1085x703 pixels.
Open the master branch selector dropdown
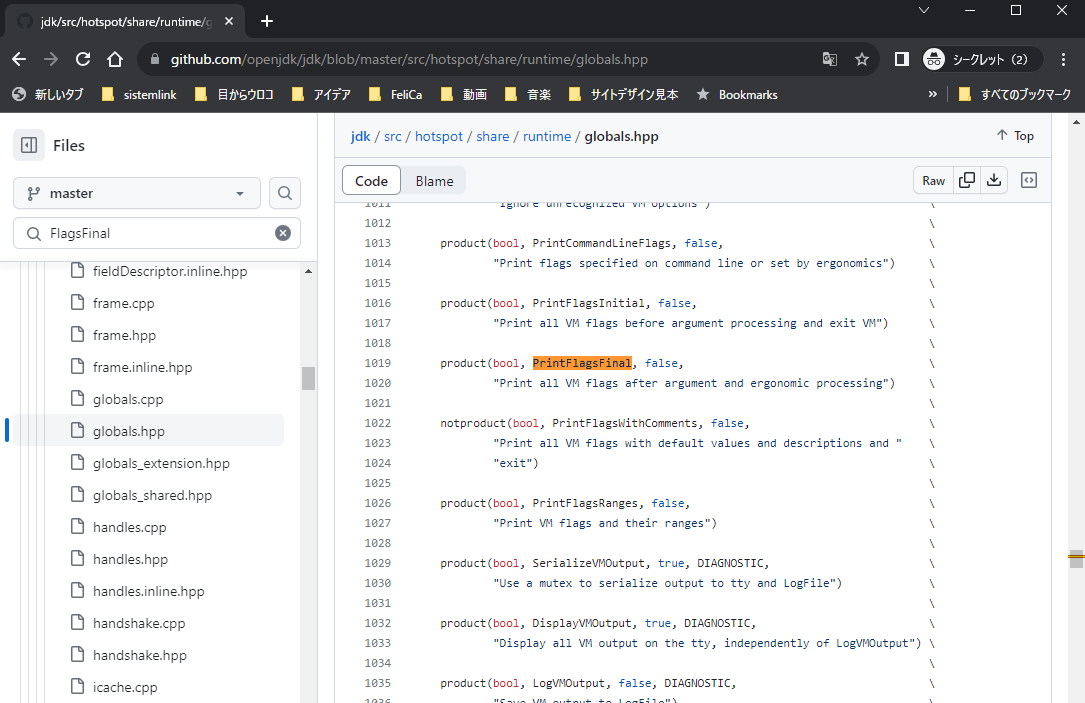pyautogui.click(x=137, y=194)
